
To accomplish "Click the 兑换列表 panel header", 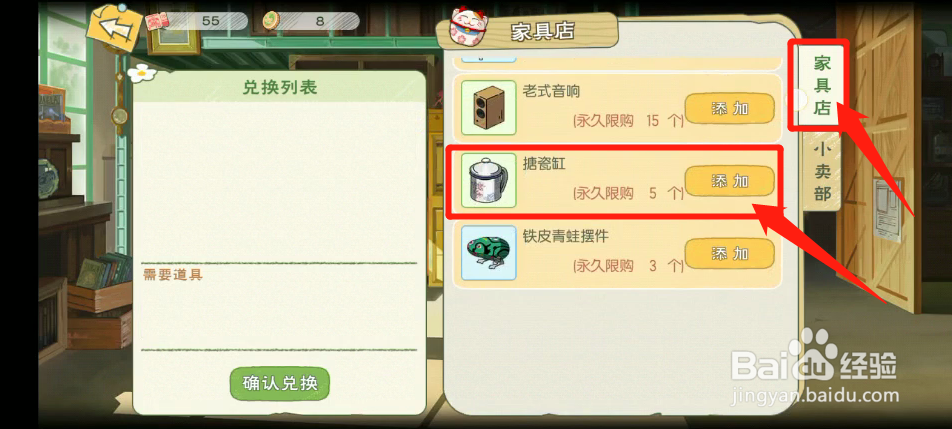I will click(x=280, y=87).
